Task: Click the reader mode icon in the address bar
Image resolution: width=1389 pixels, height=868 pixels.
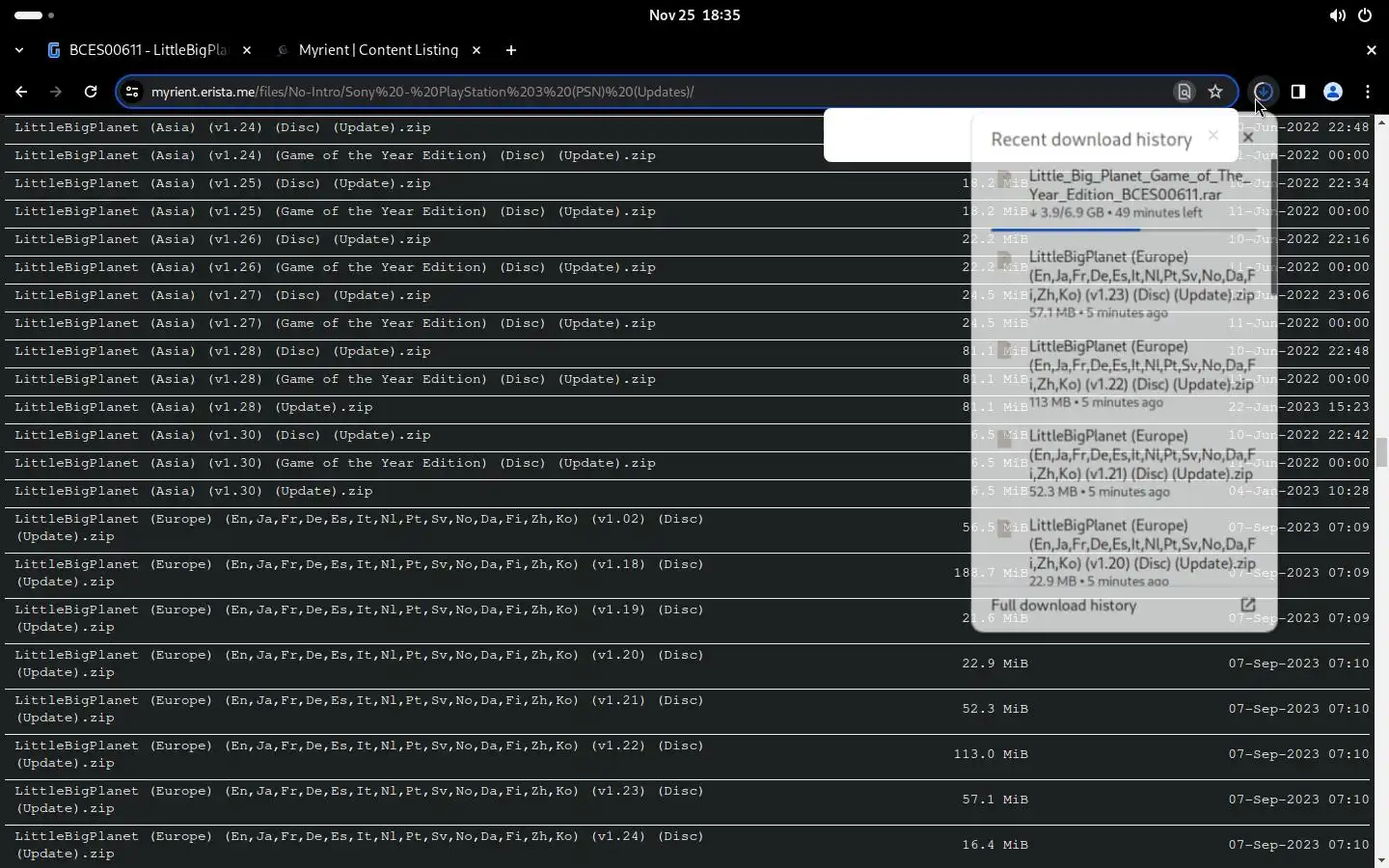Action: click(x=1185, y=92)
